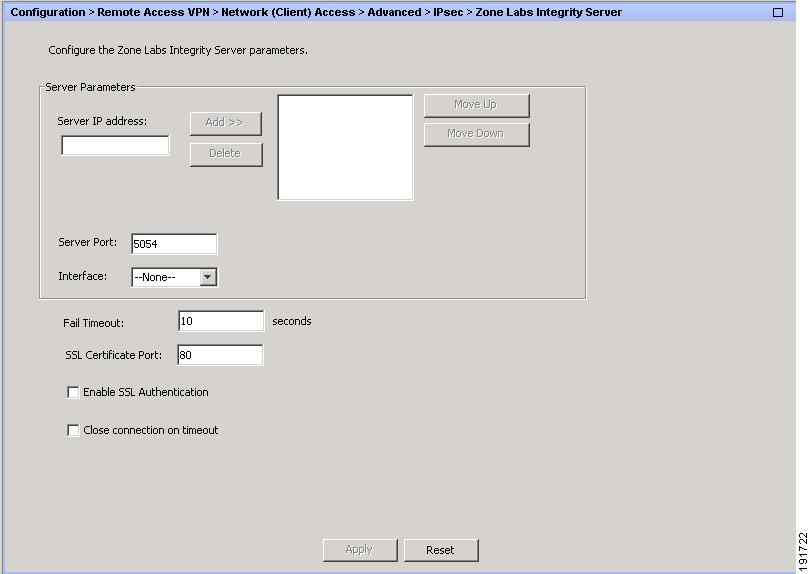Click the 'SSL Certificate Port:' label
Viewport: 809px width, 574px height.
point(114,355)
